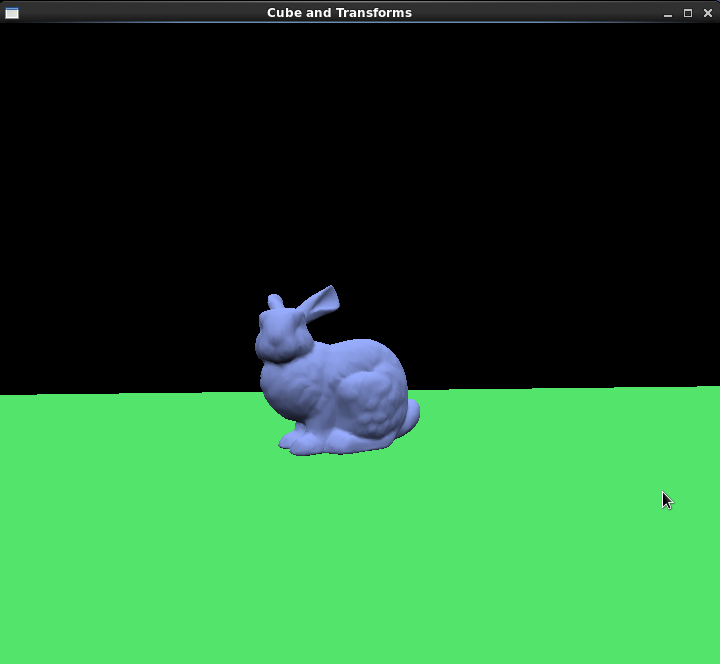This screenshot has height=664, width=720.
Task: Close the Cube and Transforms window
Action: pos(708,13)
